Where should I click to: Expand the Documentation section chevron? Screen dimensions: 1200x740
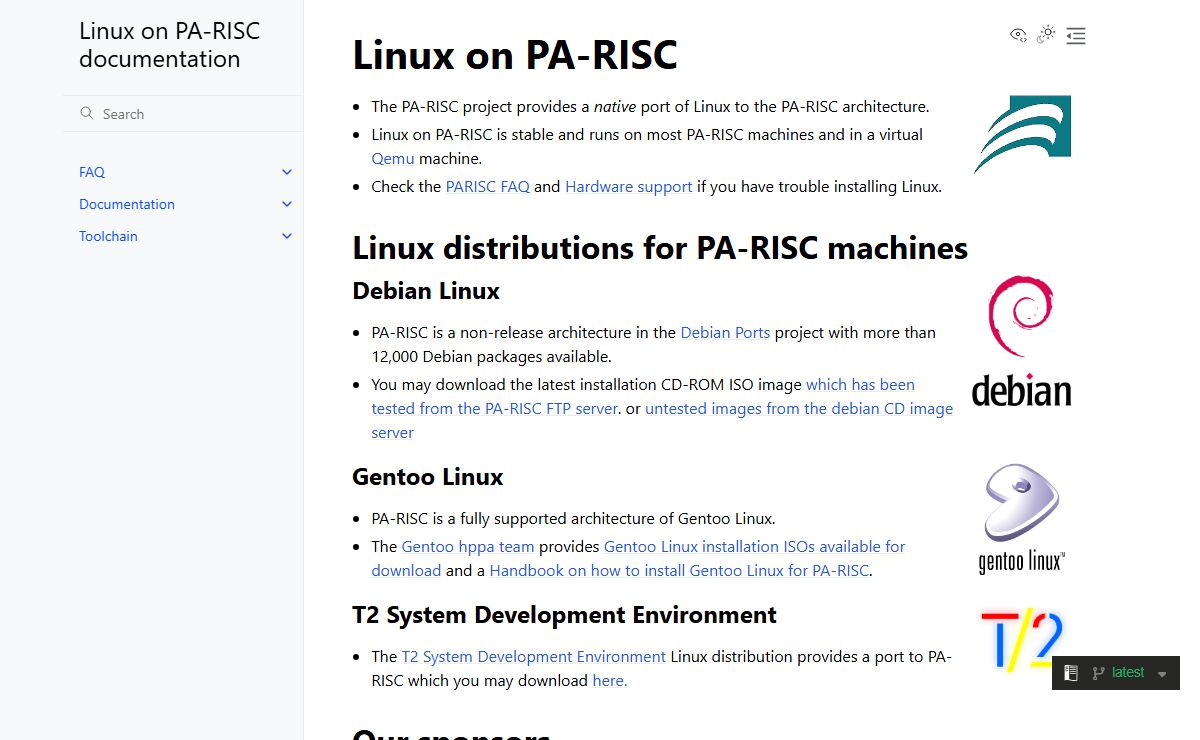(x=287, y=204)
